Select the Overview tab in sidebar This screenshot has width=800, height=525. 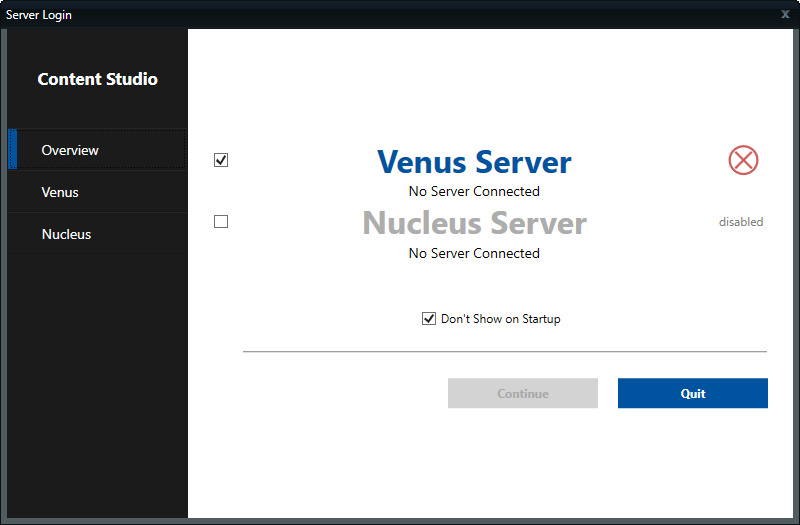click(x=70, y=150)
